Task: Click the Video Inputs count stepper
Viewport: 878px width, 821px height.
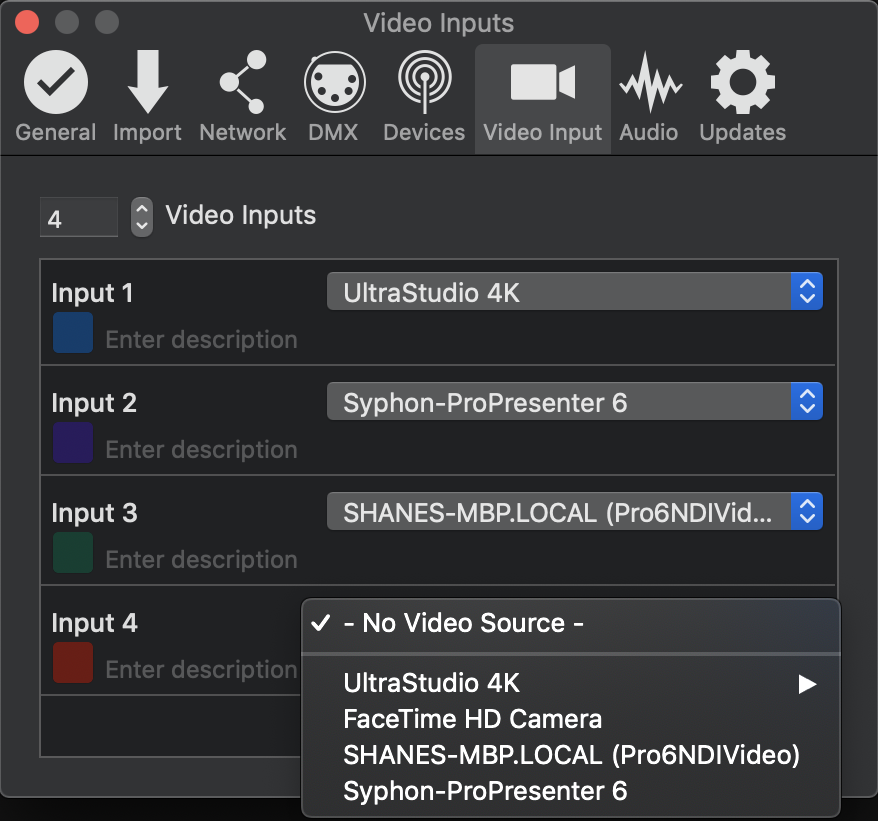Action: click(142, 217)
